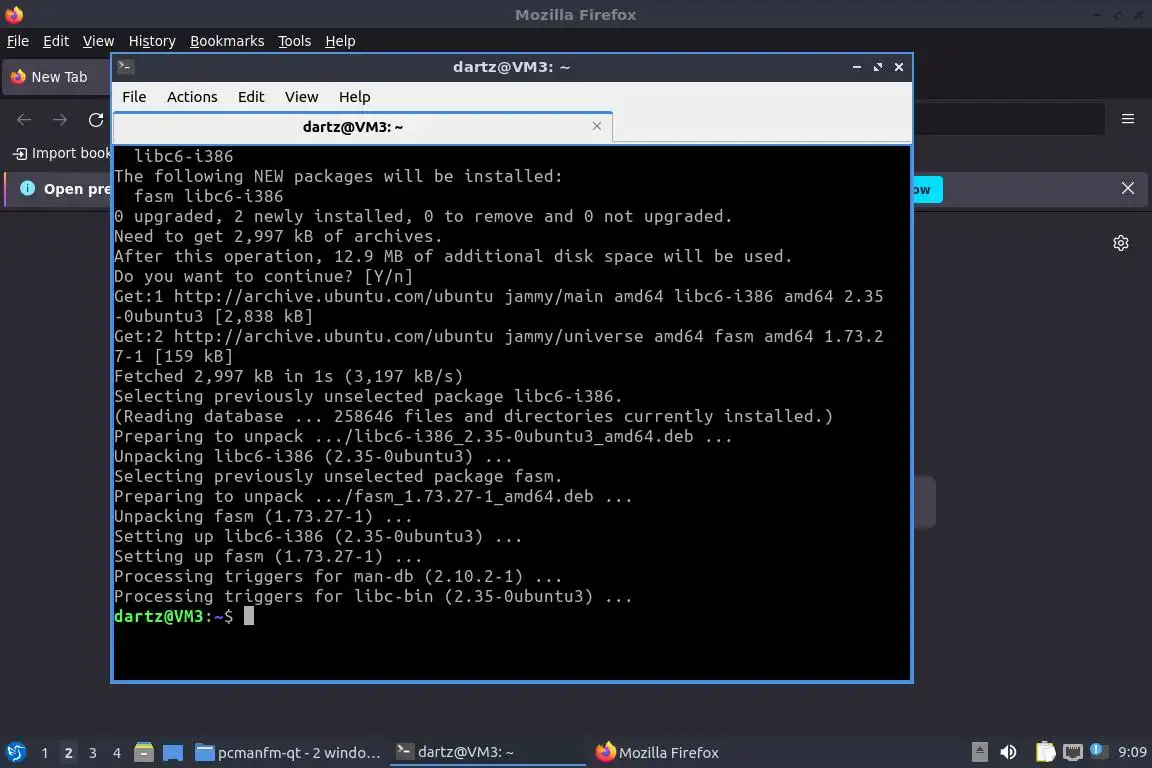Image resolution: width=1152 pixels, height=768 pixels.
Task: Dismiss the Firefox notification bar
Action: tap(1128, 188)
